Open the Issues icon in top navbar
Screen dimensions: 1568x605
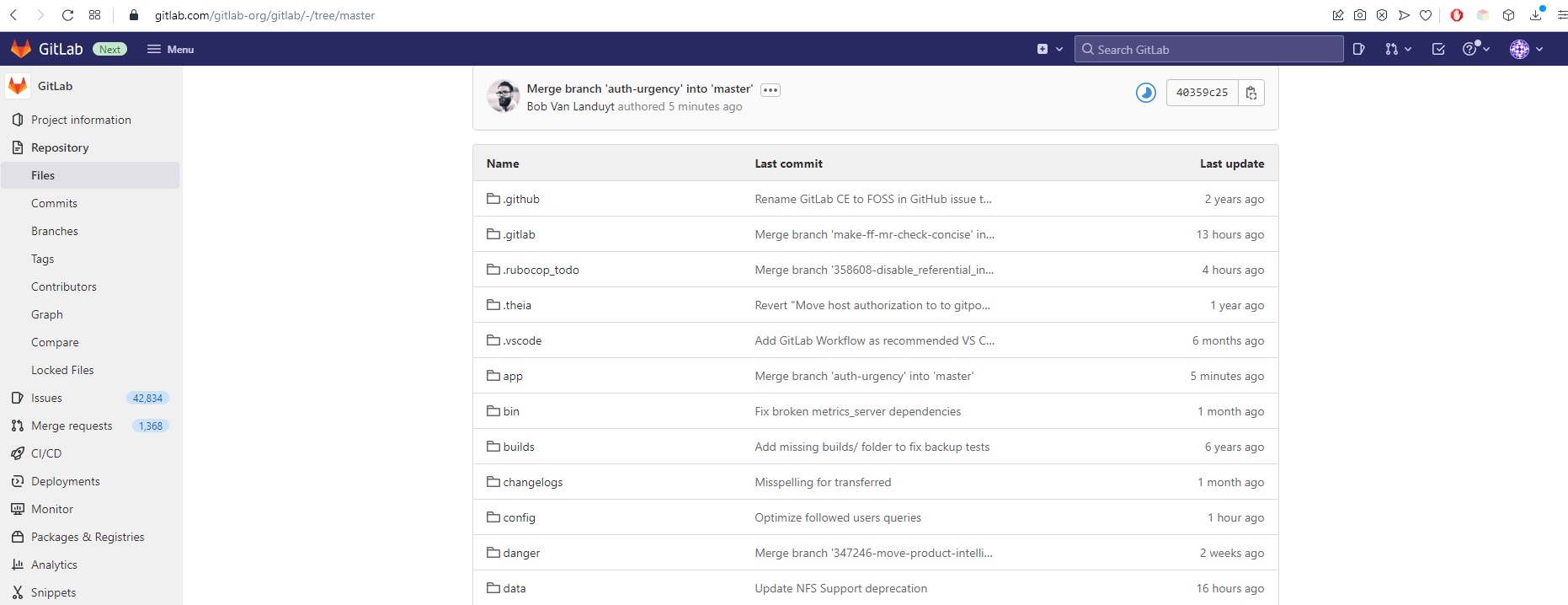point(1358,49)
